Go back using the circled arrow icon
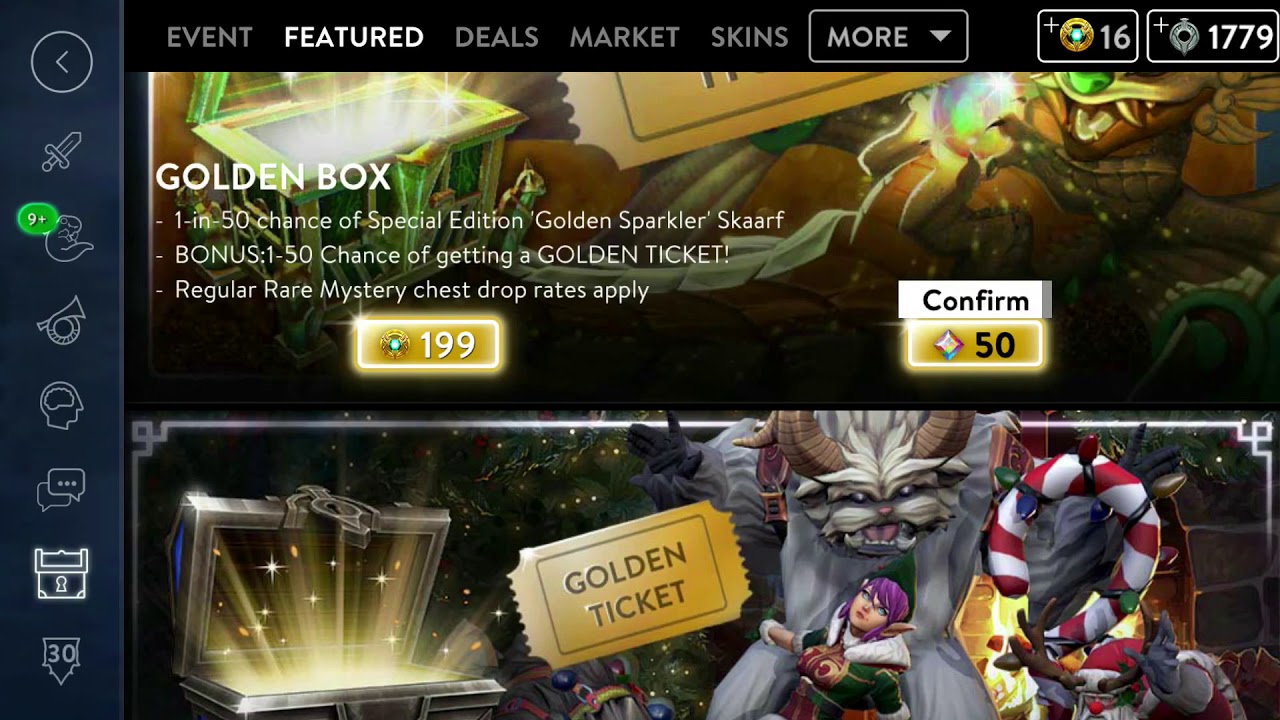The width and height of the screenshot is (1280, 720). [61, 62]
